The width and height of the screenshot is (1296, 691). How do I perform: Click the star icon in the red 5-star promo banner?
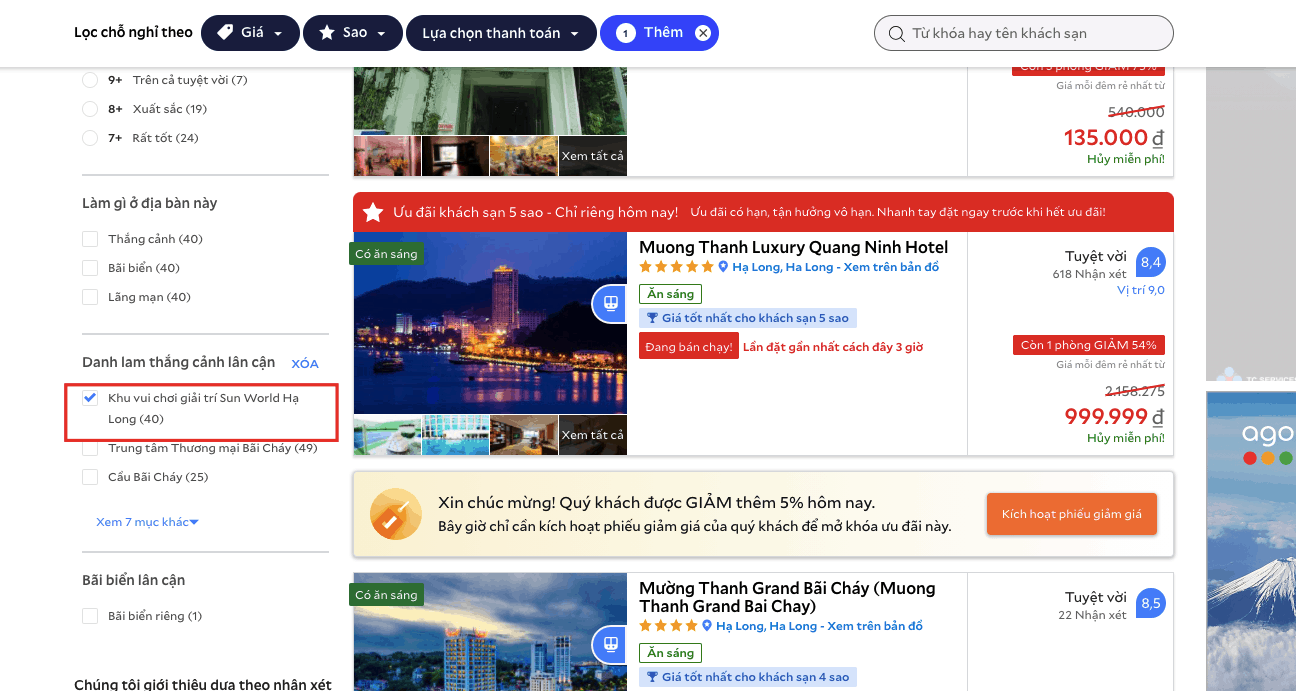click(373, 212)
